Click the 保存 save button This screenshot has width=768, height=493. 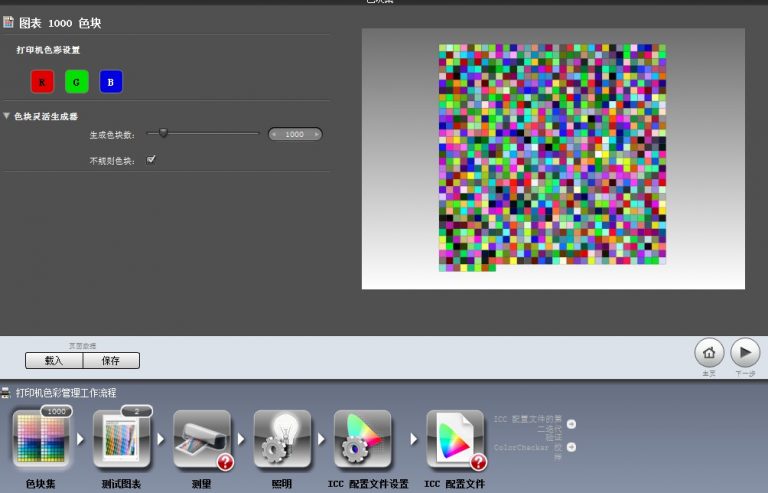tap(111, 361)
